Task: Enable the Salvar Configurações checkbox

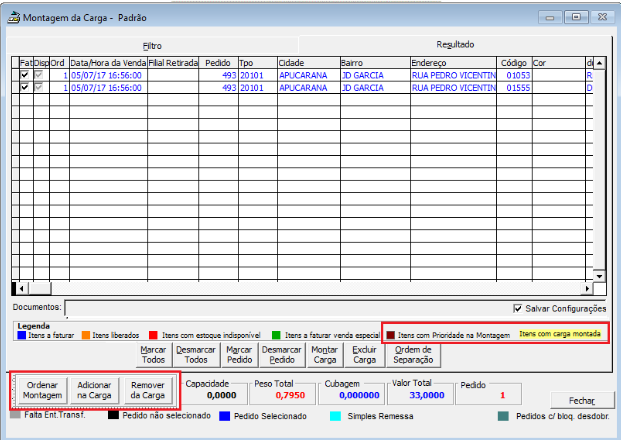Action: click(x=517, y=308)
